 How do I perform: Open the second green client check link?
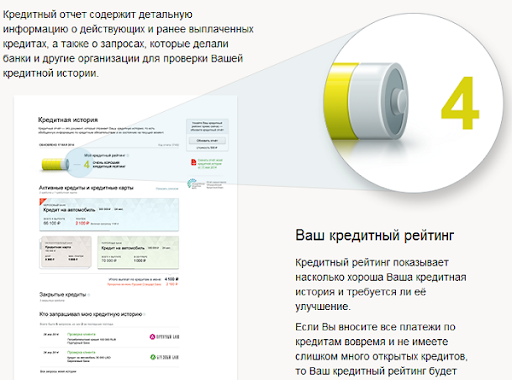[81, 352]
